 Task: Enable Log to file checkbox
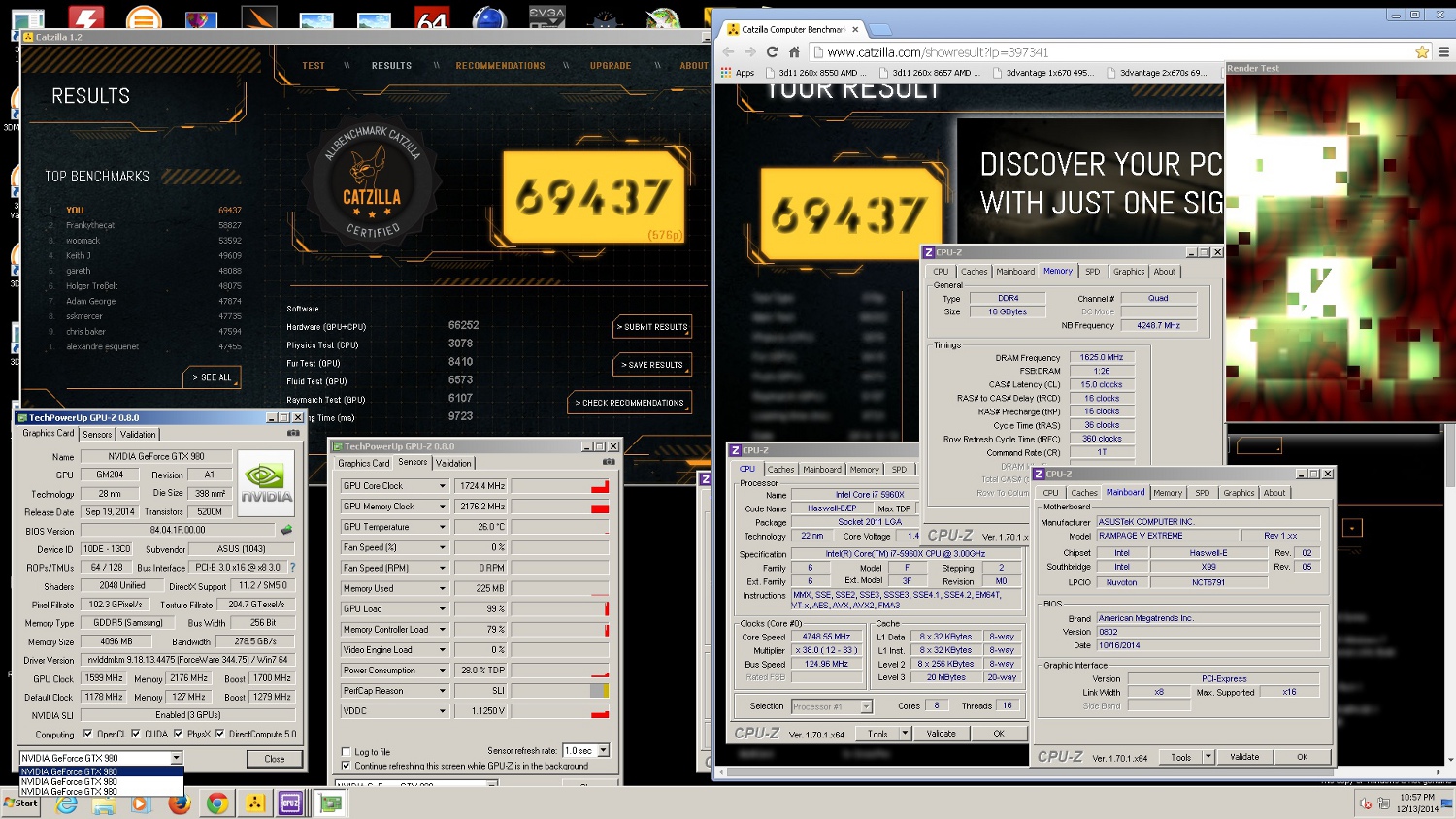(347, 752)
